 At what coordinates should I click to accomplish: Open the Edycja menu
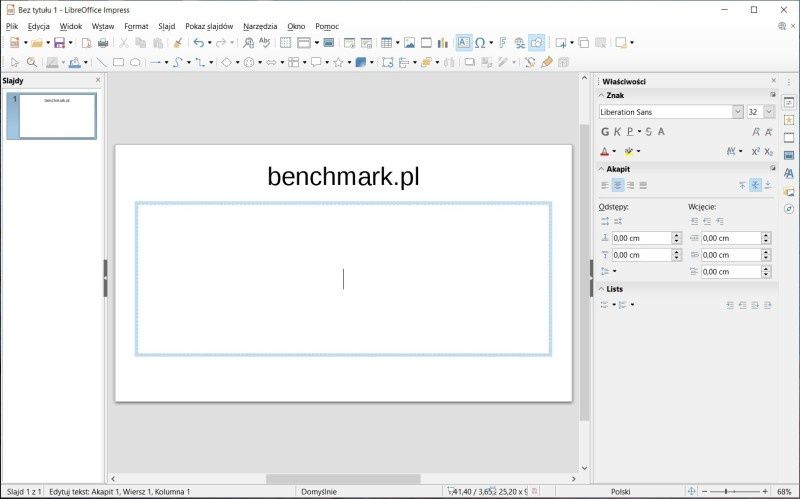coord(39,26)
